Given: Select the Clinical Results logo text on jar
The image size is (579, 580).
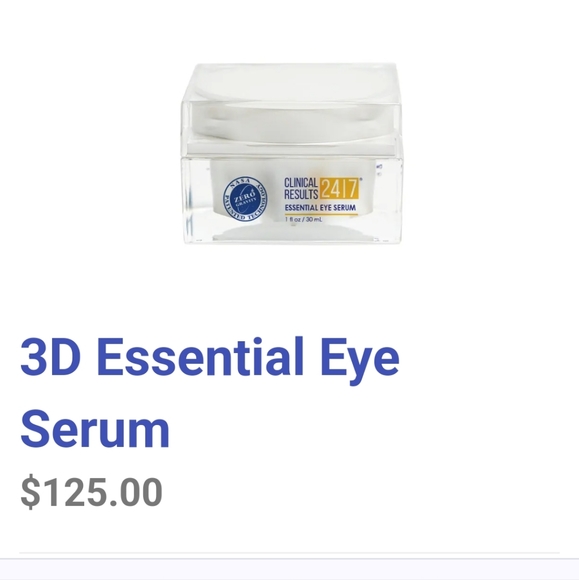Looking at the screenshot, I should pos(301,188).
